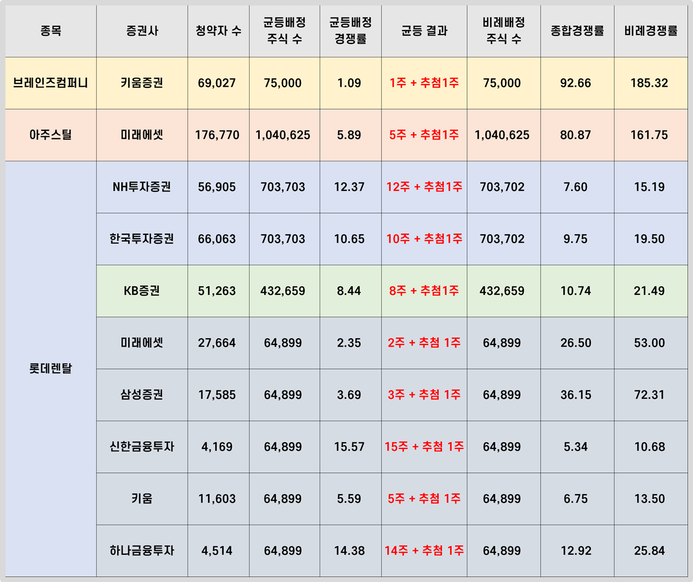The image size is (693, 582).
Task: Select the 하나금융투자 broker cell
Action: (142, 551)
